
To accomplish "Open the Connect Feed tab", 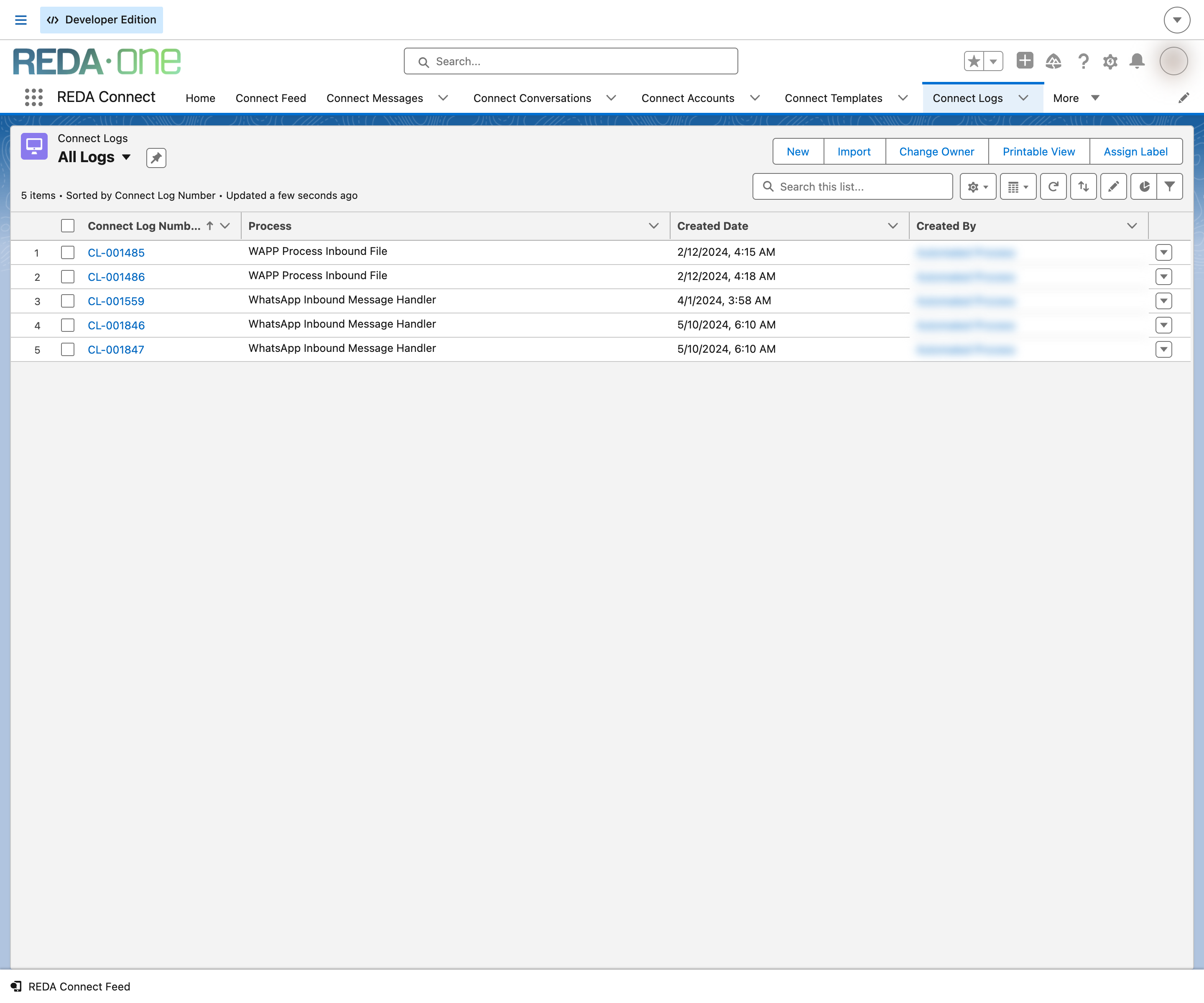I will click(270, 98).
